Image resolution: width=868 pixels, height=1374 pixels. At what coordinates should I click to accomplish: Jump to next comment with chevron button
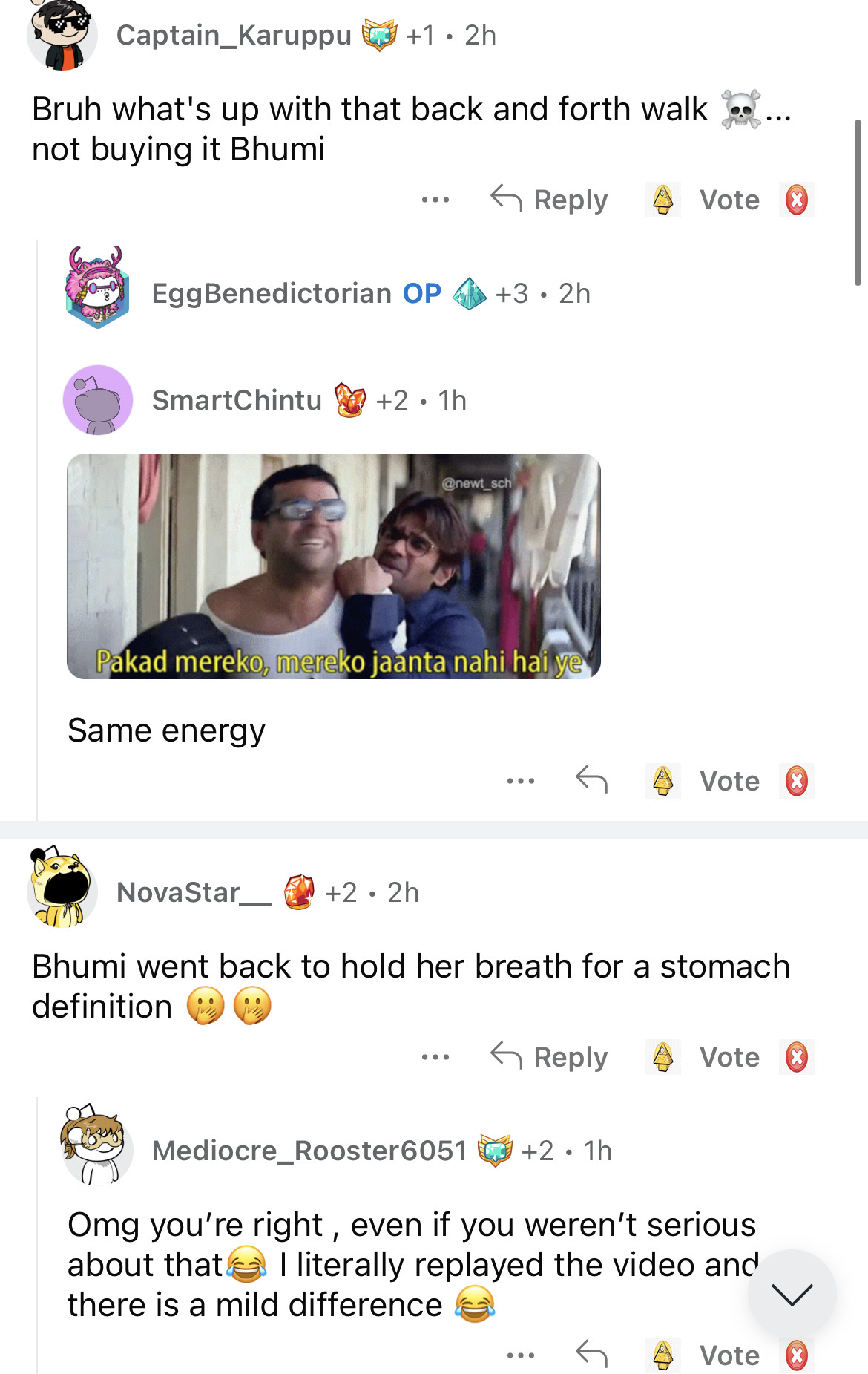point(792,1294)
